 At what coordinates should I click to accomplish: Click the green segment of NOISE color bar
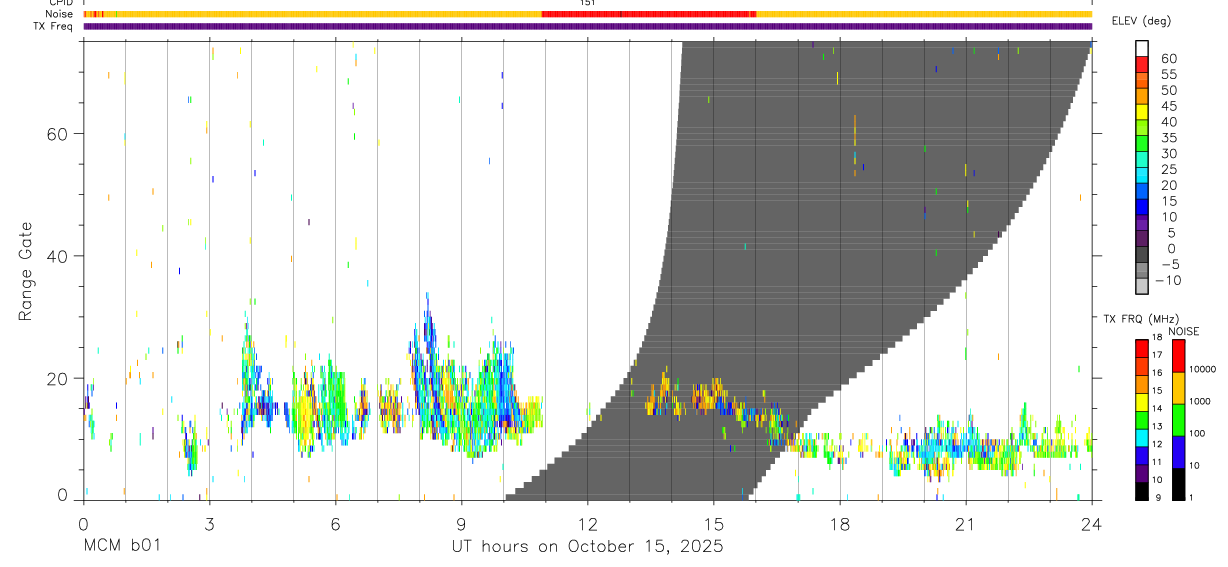pos(1179,419)
